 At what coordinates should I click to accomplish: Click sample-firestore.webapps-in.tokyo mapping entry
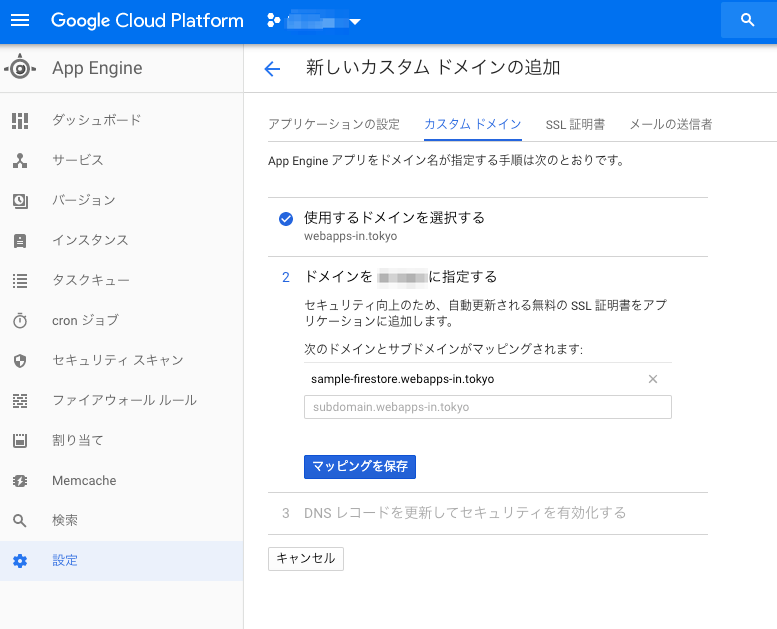coord(402,379)
